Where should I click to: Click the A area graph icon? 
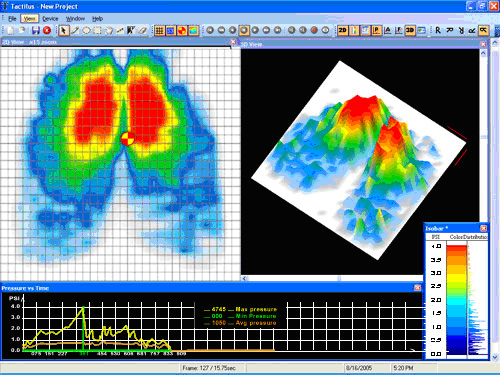pyautogui.click(x=388, y=30)
